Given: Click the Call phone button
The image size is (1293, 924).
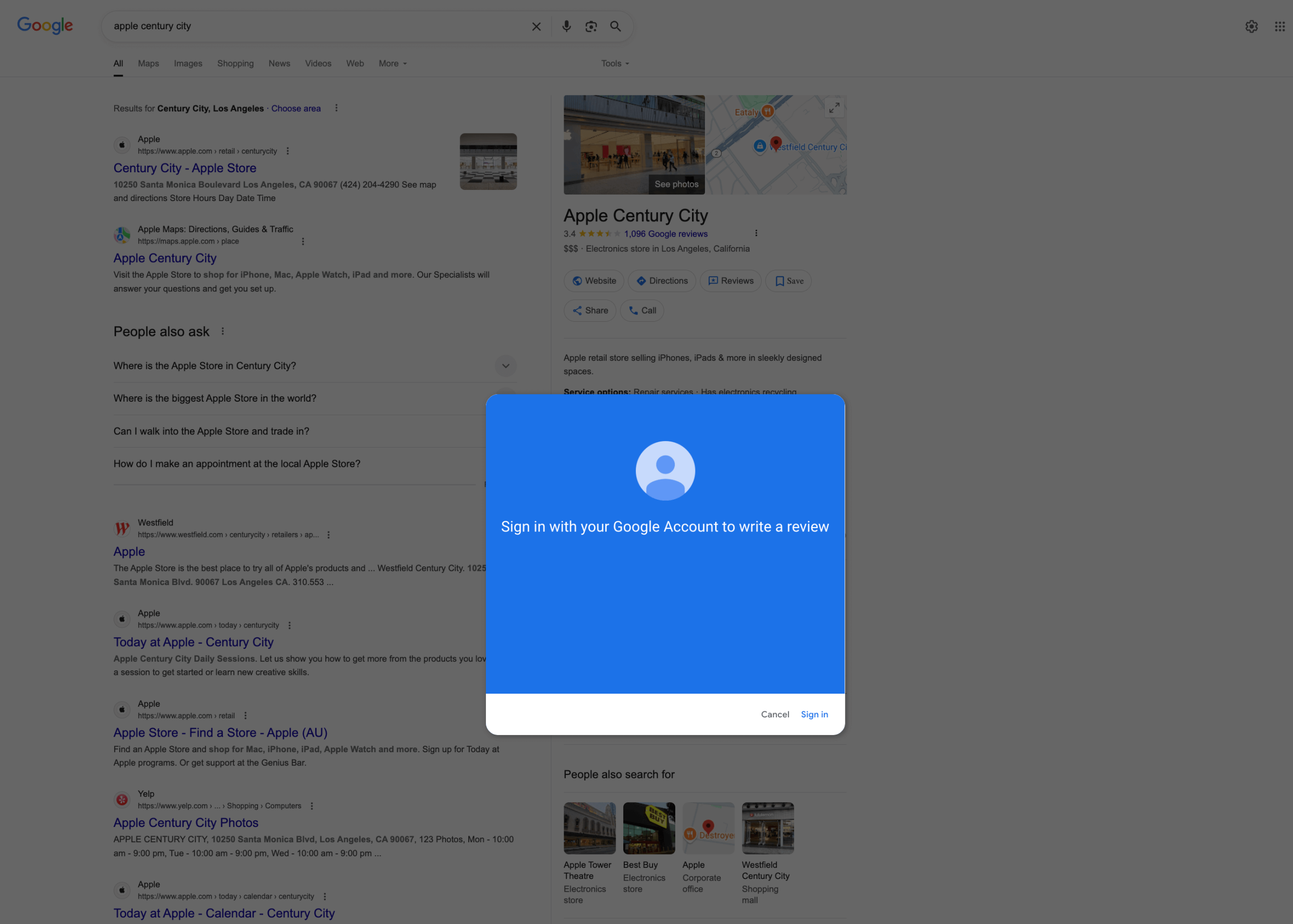Looking at the screenshot, I should click(x=642, y=311).
